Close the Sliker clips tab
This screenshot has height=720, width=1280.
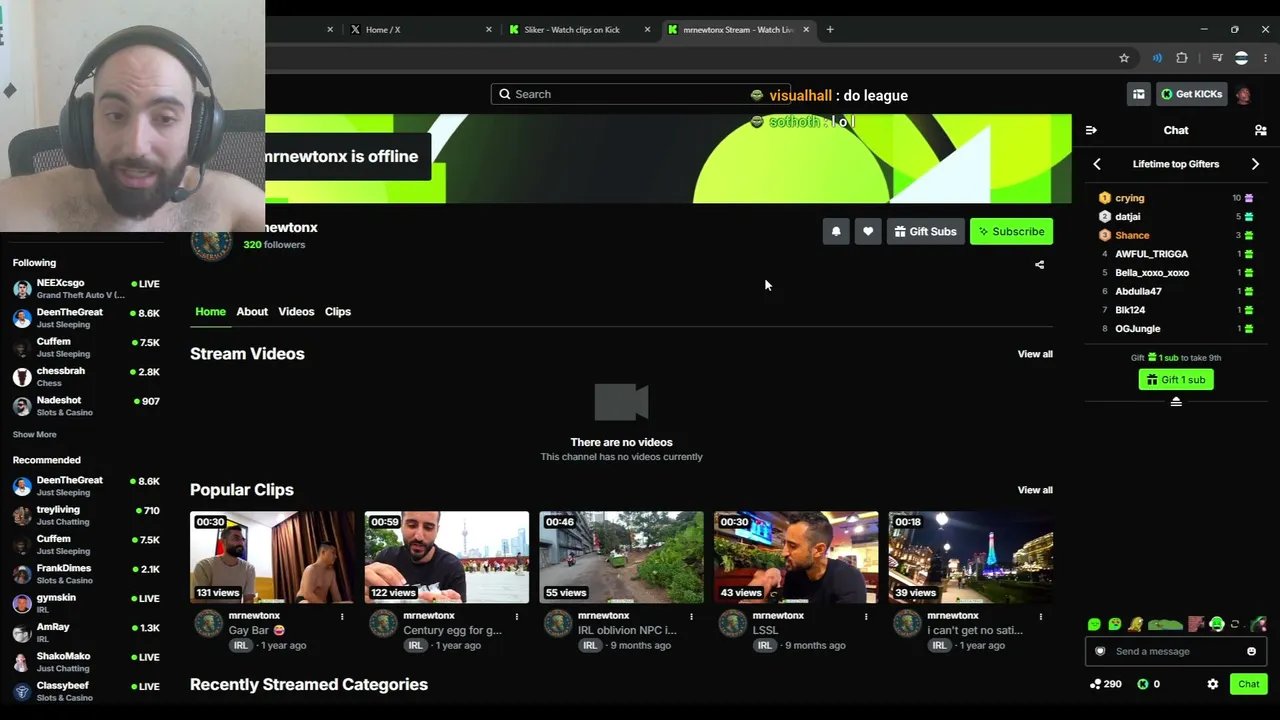coord(647,30)
